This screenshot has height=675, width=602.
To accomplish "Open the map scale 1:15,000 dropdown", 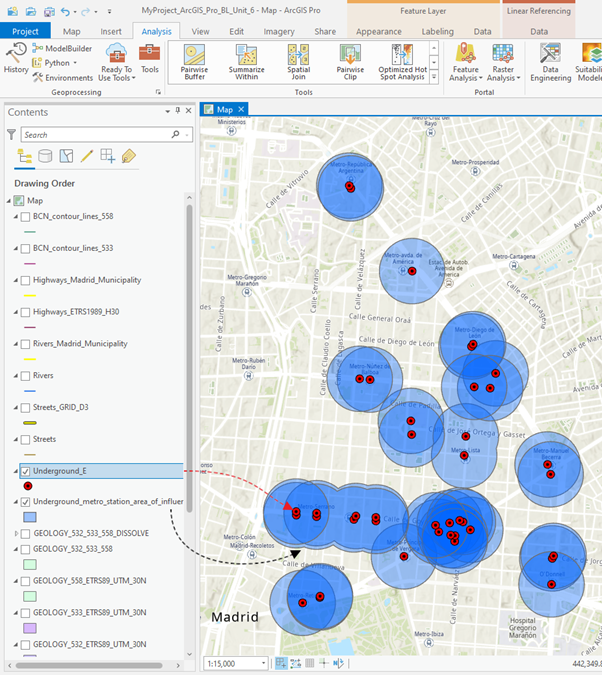I will pyautogui.click(x=263, y=663).
